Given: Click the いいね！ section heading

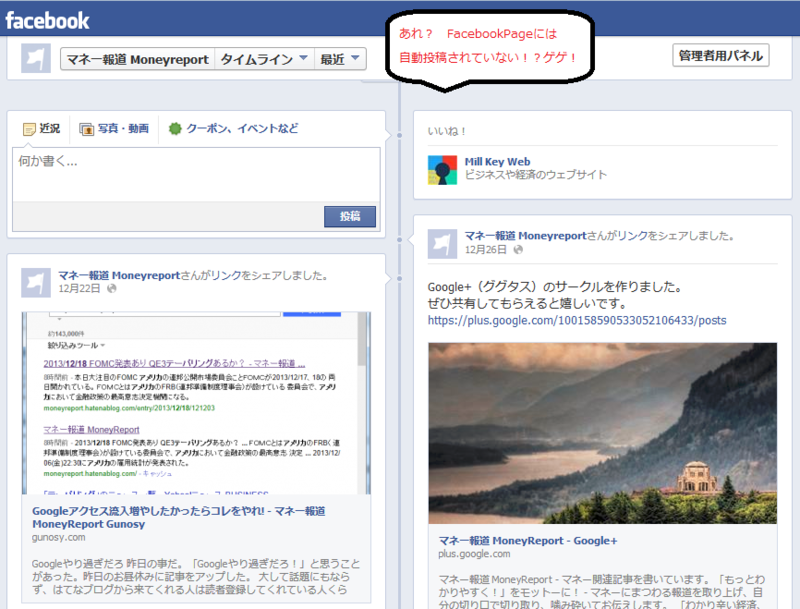Looking at the screenshot, I should tap(447, 131).
